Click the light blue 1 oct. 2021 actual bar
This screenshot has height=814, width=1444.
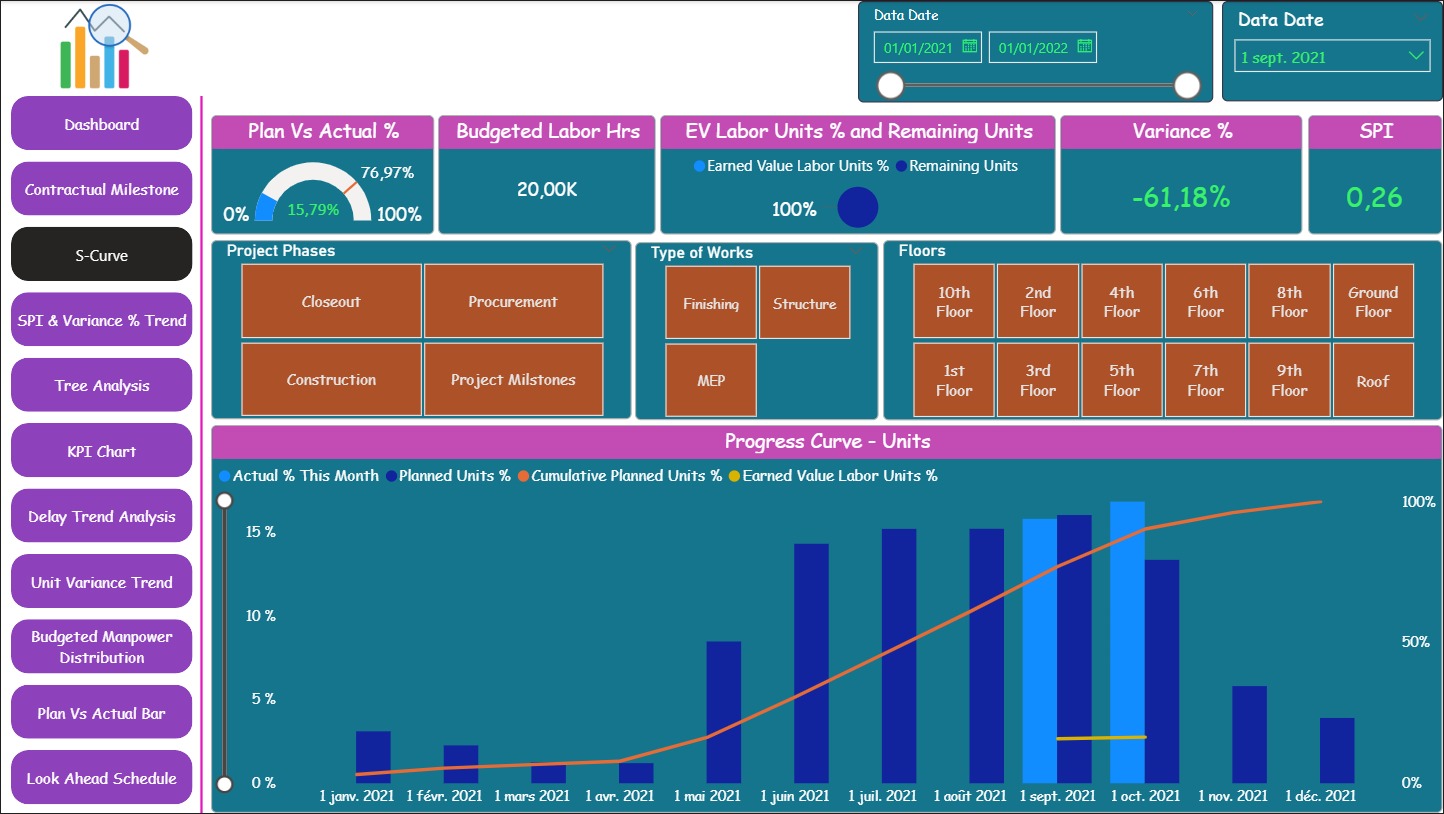(1127, 642)
